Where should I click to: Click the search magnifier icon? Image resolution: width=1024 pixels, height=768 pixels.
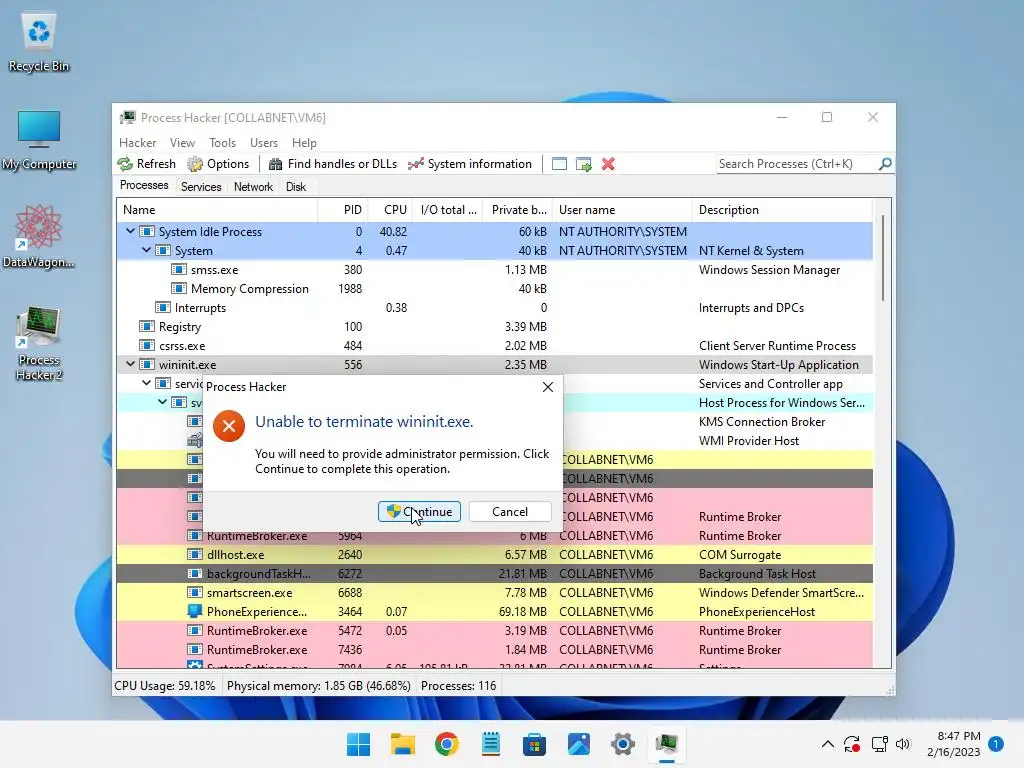coord(885,164)
